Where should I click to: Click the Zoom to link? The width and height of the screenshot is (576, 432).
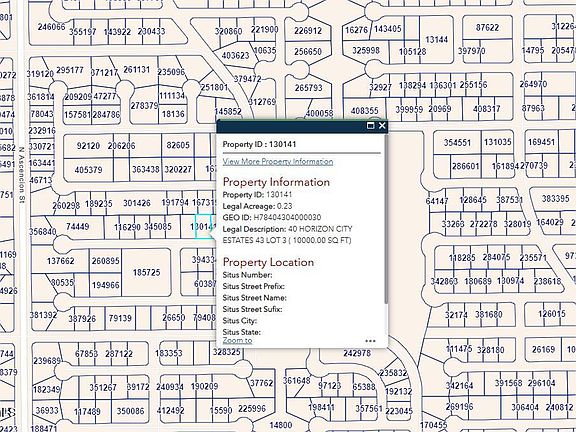[237, 341]
